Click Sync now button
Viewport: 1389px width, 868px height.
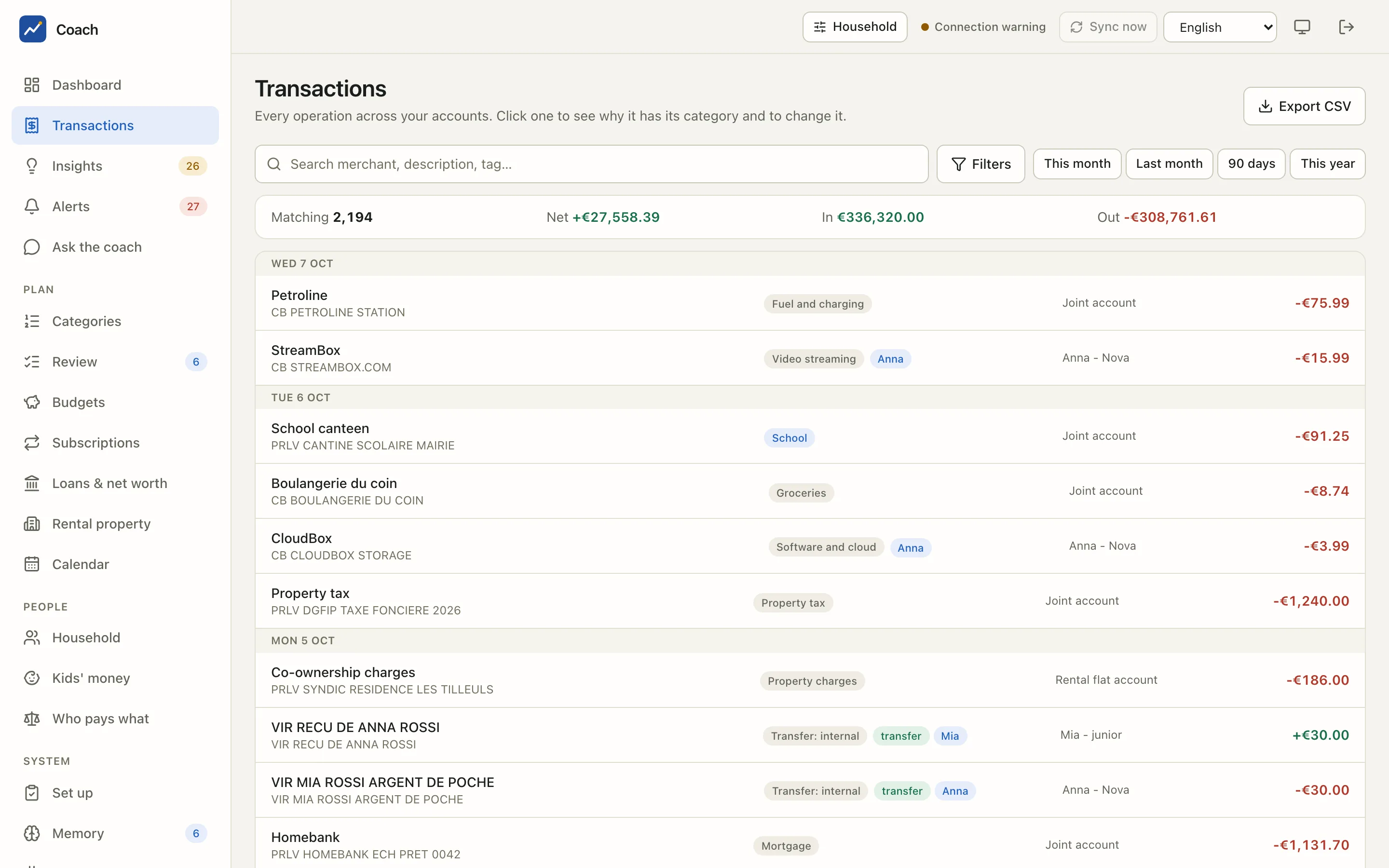(x=1108, y=27)
